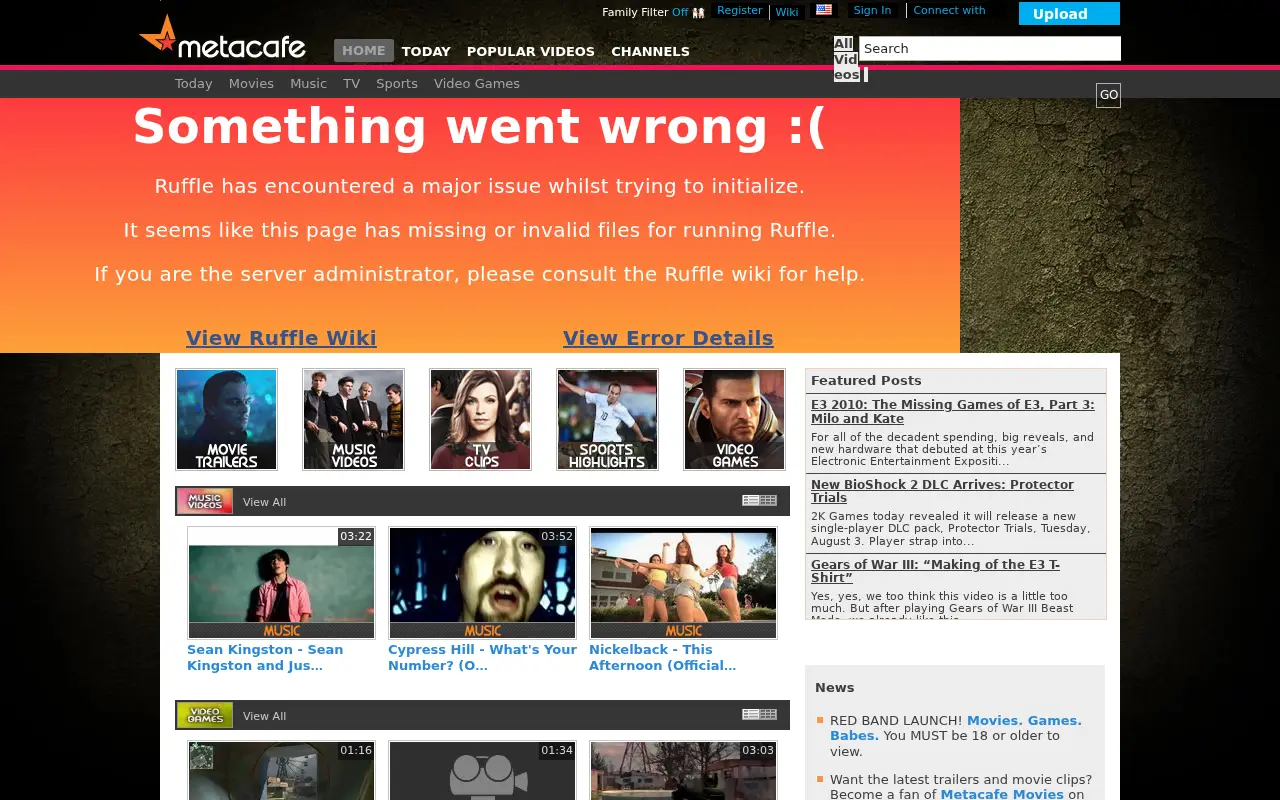
Task: Open the POPULAR VIDEOS tab
Action: point(531,51)
